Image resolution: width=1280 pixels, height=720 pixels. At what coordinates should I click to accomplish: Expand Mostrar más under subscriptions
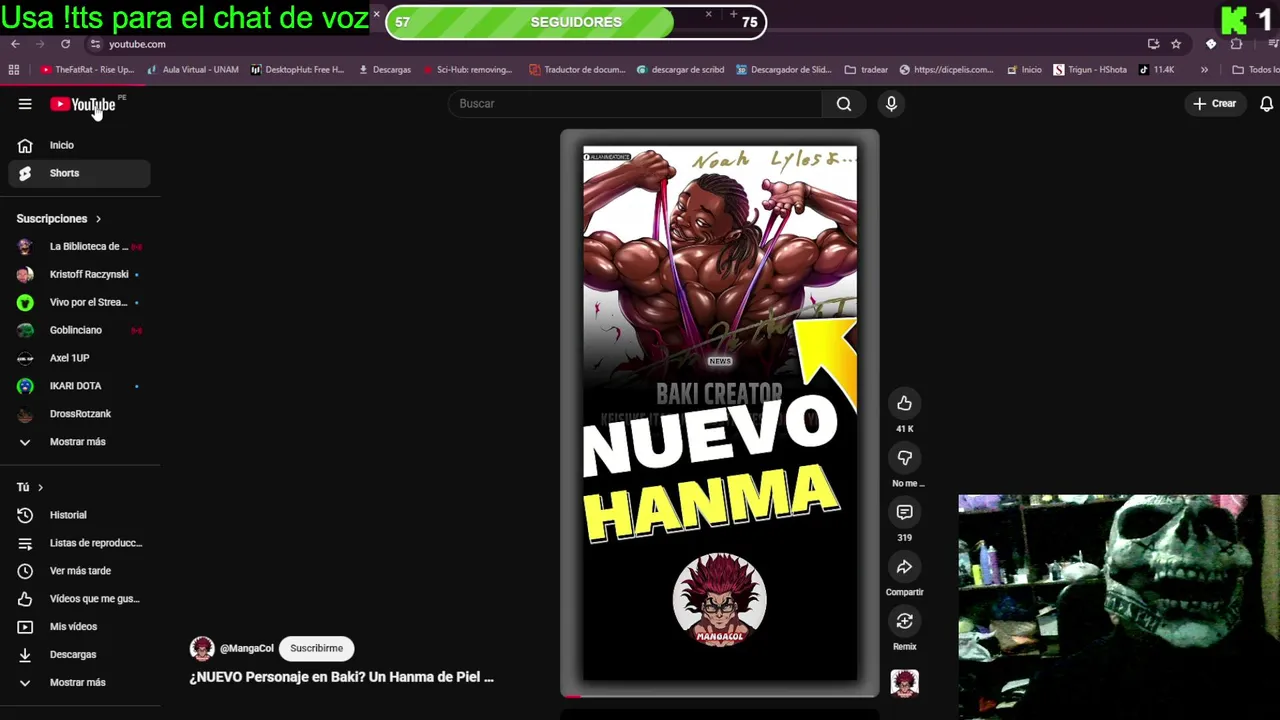point(80,442)
